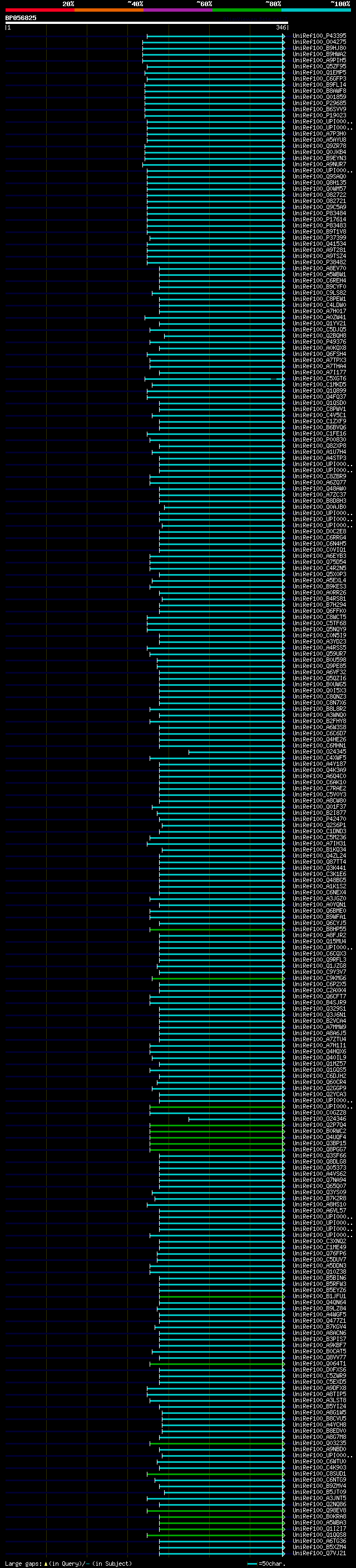Pick the UniRef100_P19023 label

[319, 115]
